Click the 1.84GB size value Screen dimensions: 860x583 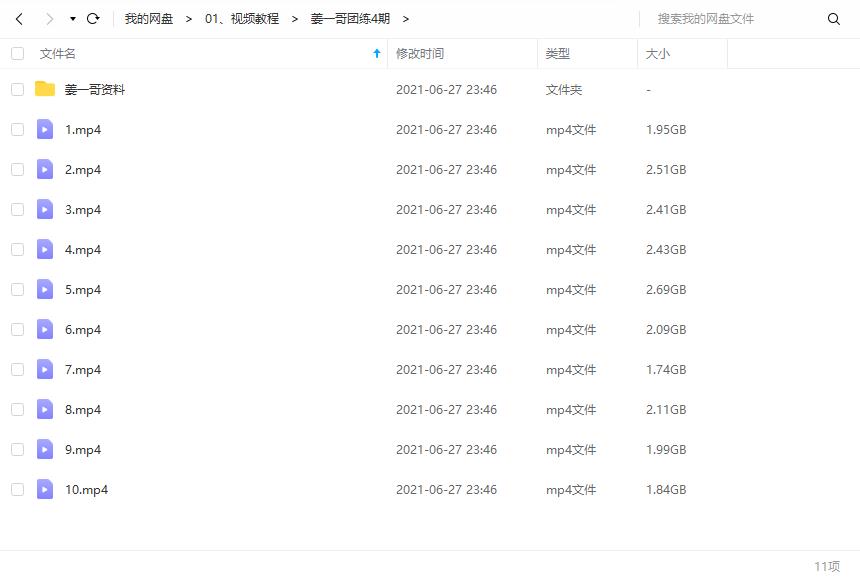pos(666,490)
